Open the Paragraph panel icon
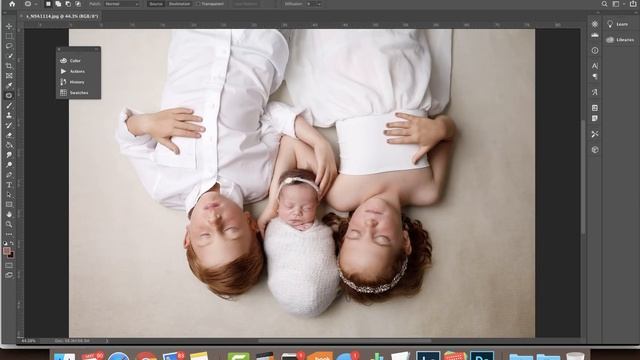640x360 pixels. point(595,76)
